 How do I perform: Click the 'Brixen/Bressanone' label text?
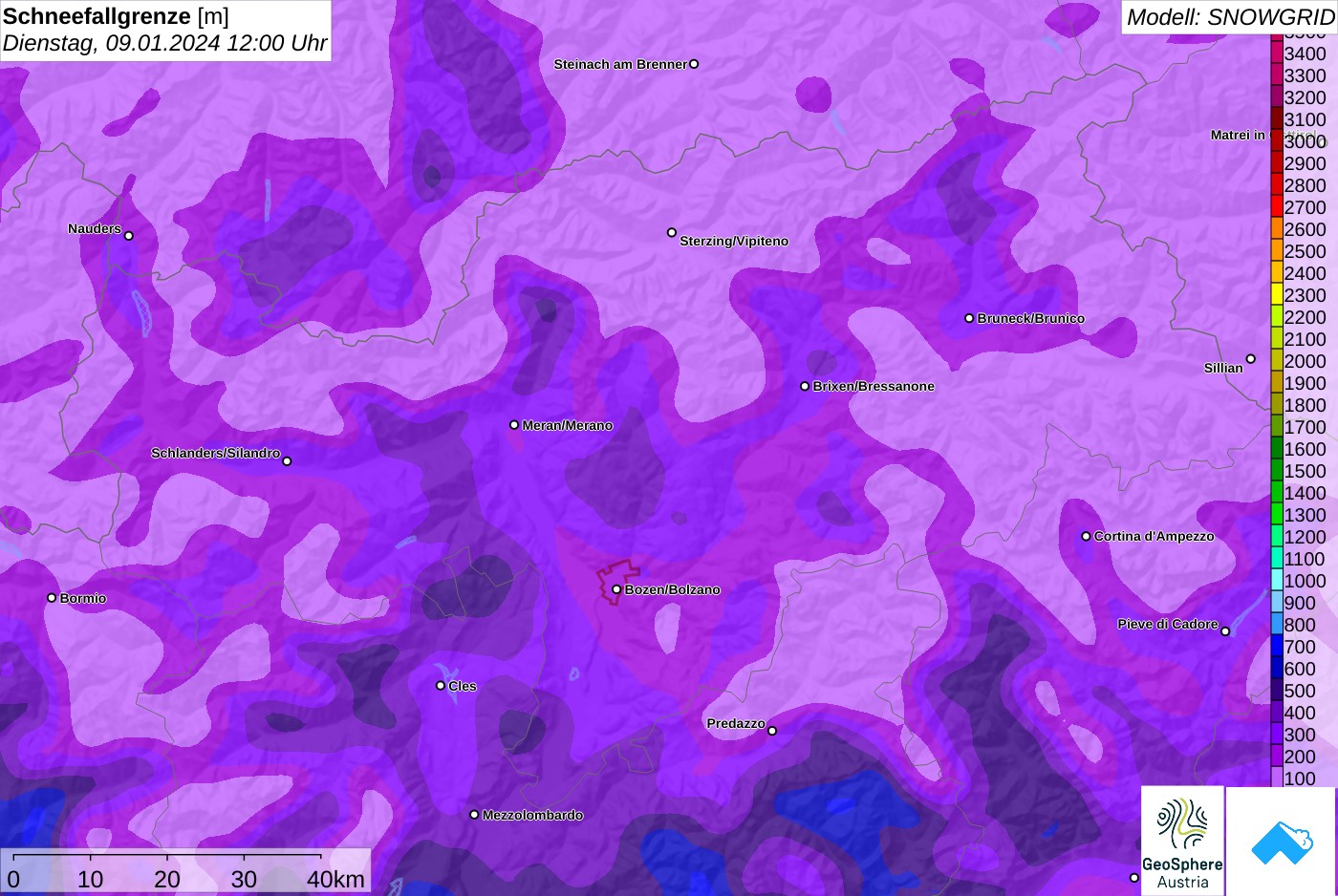(874, 386)
